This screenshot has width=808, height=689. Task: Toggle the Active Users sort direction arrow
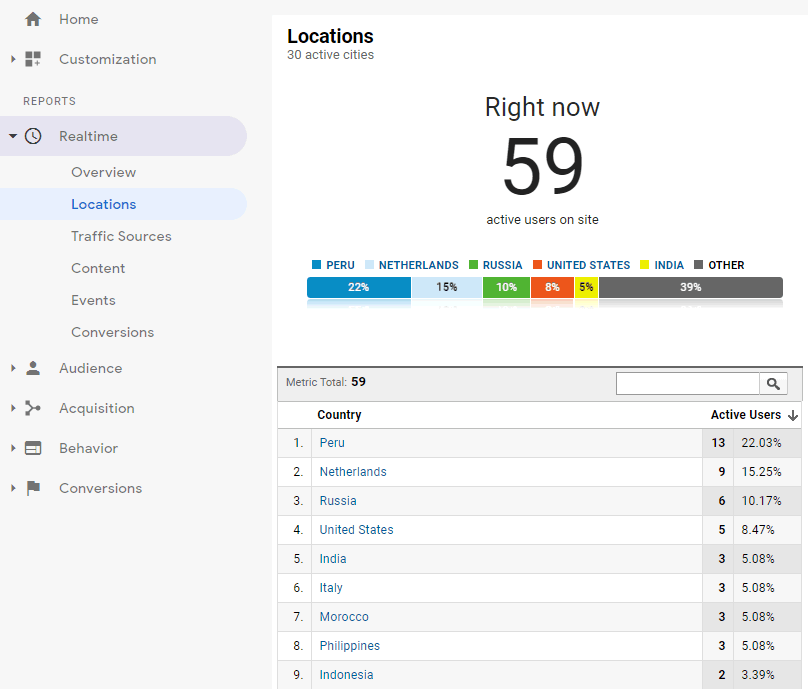pyautogui.click(x=792, y=415)
